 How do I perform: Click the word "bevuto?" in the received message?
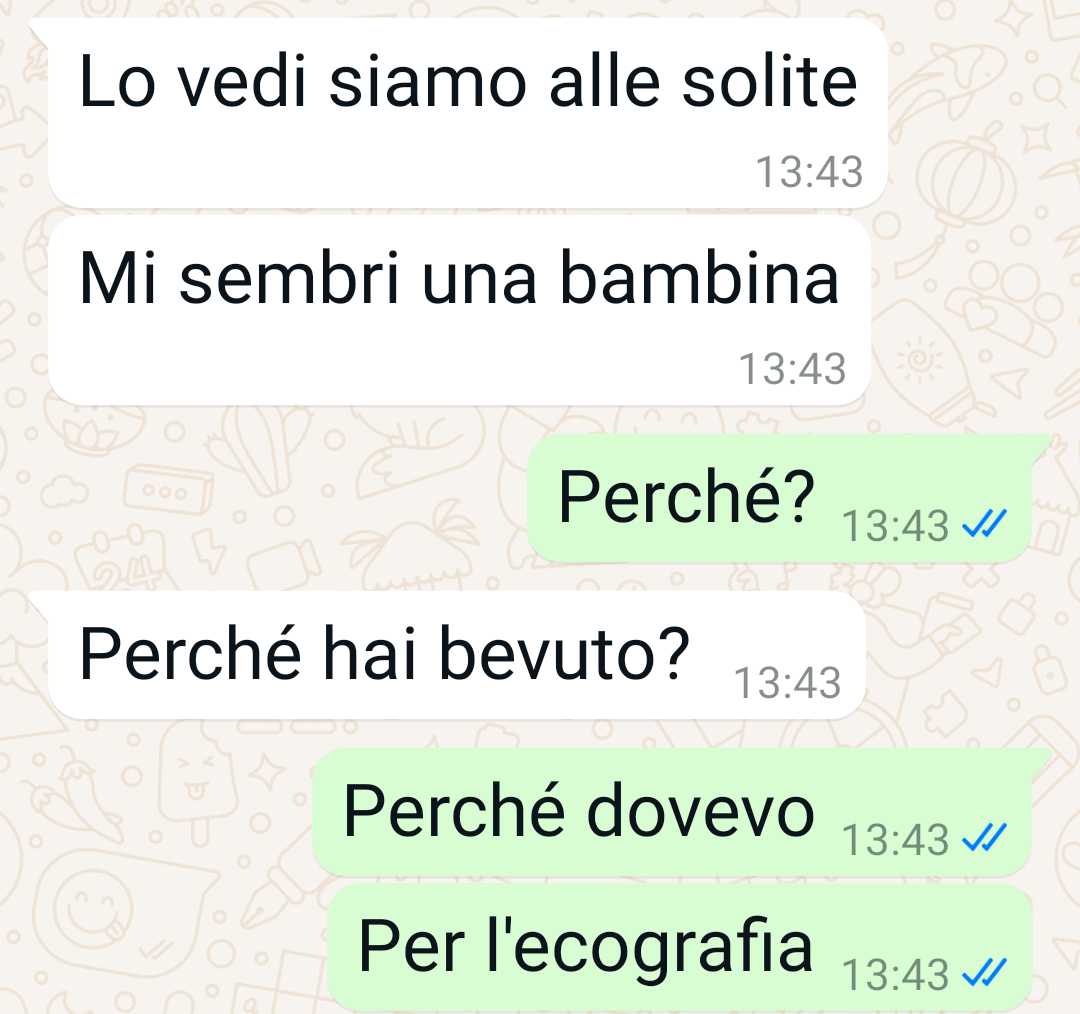coord(564,653)
